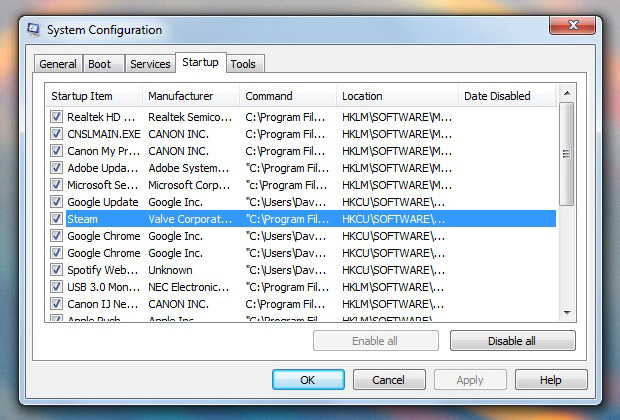
Task: Select the CNSLMAIN.EXE item name
Action: 104,134
